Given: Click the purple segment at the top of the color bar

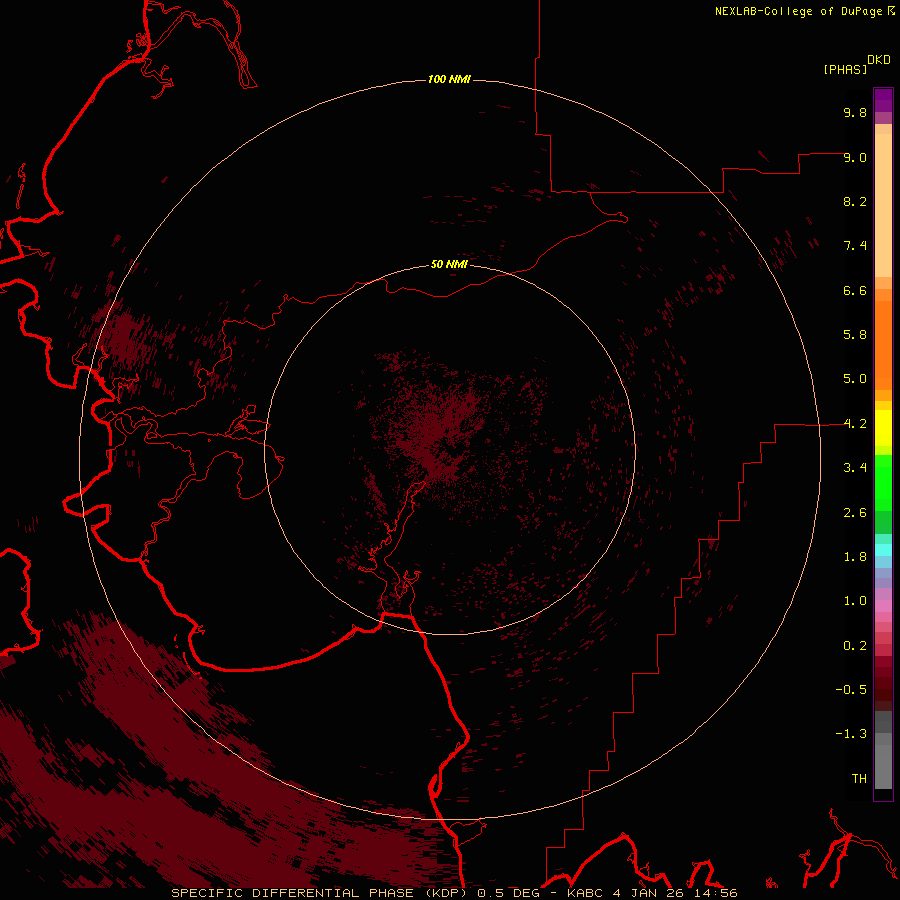Looking at the screenshot, I should [883, 100].
